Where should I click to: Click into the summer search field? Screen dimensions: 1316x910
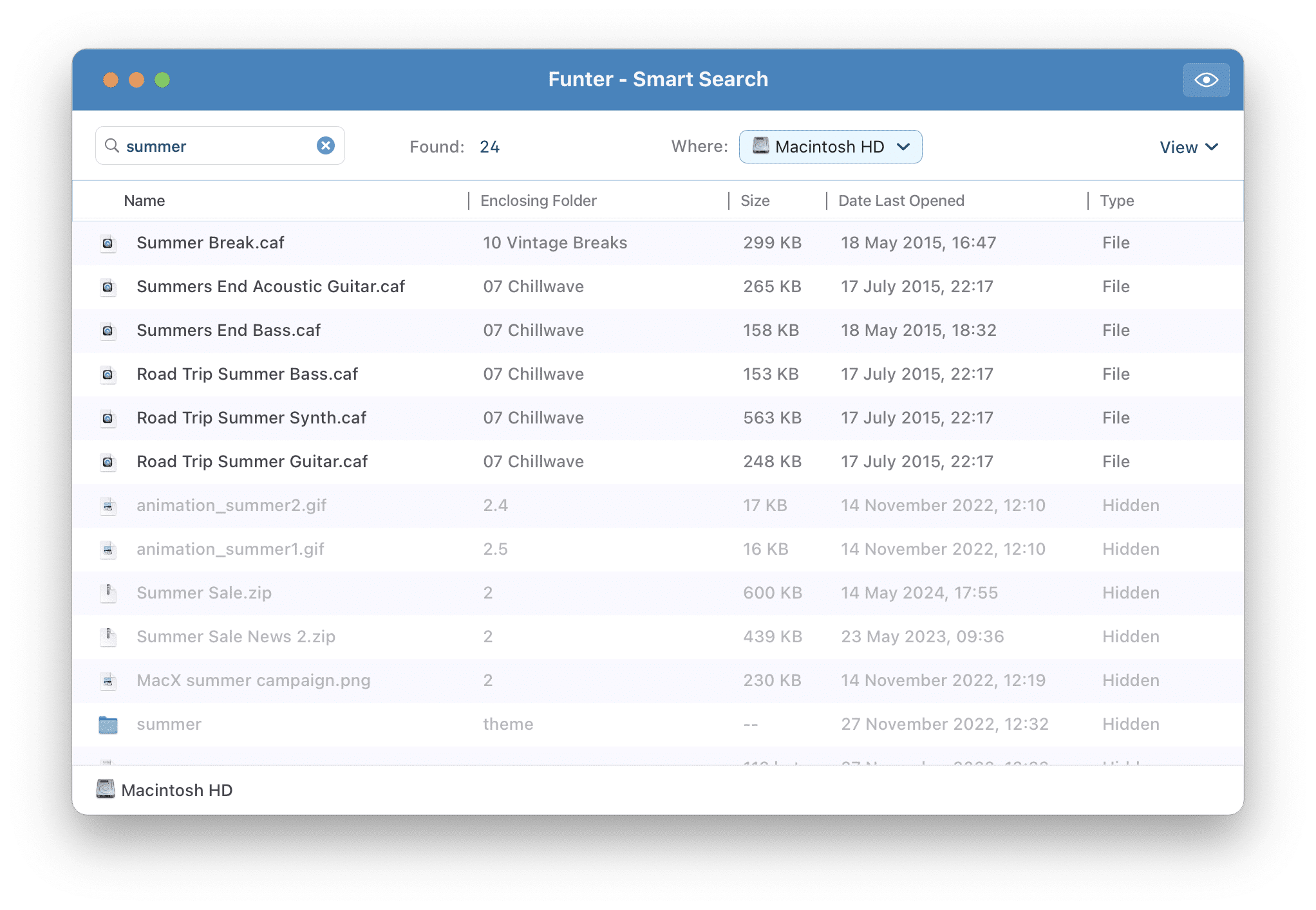[x=220, y=146]
